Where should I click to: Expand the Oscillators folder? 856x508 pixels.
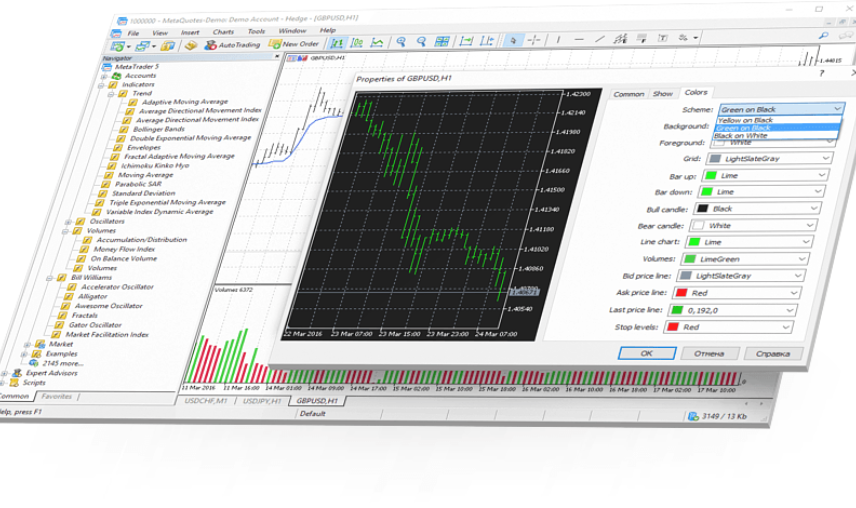point(68,222)
